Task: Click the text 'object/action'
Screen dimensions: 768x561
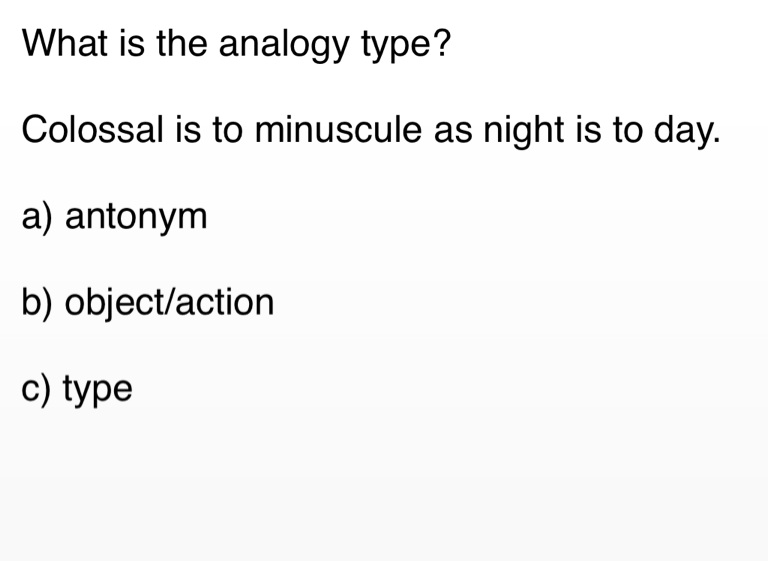Action: [169, 302]
